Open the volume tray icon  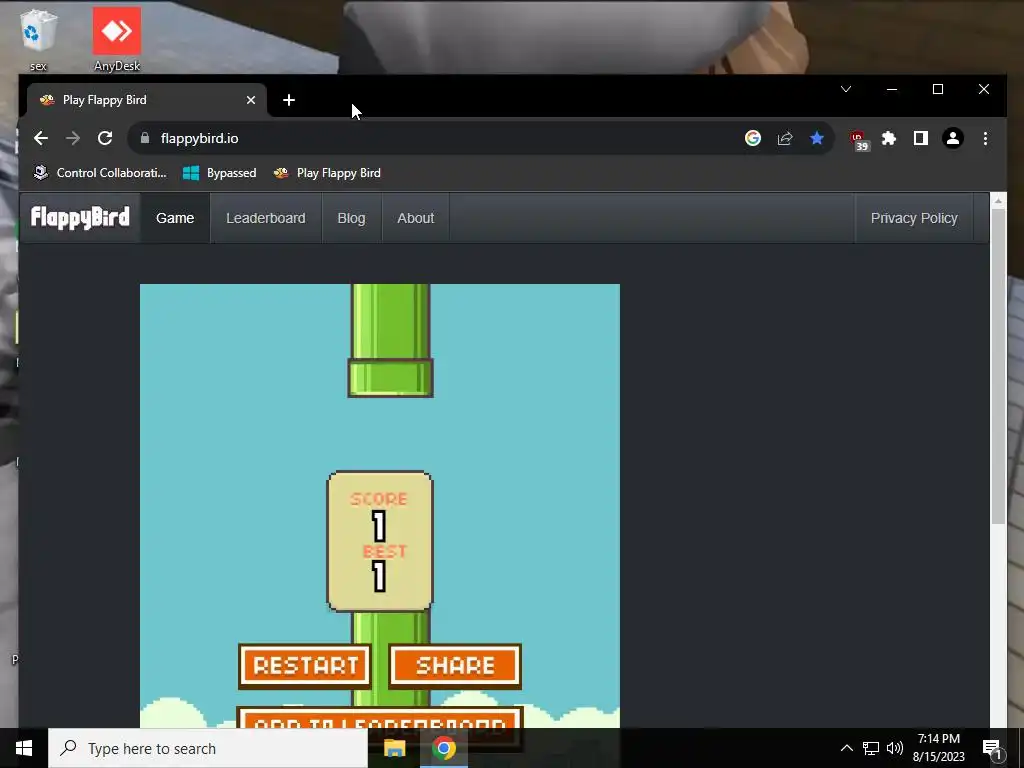click(x=895, y=748)
